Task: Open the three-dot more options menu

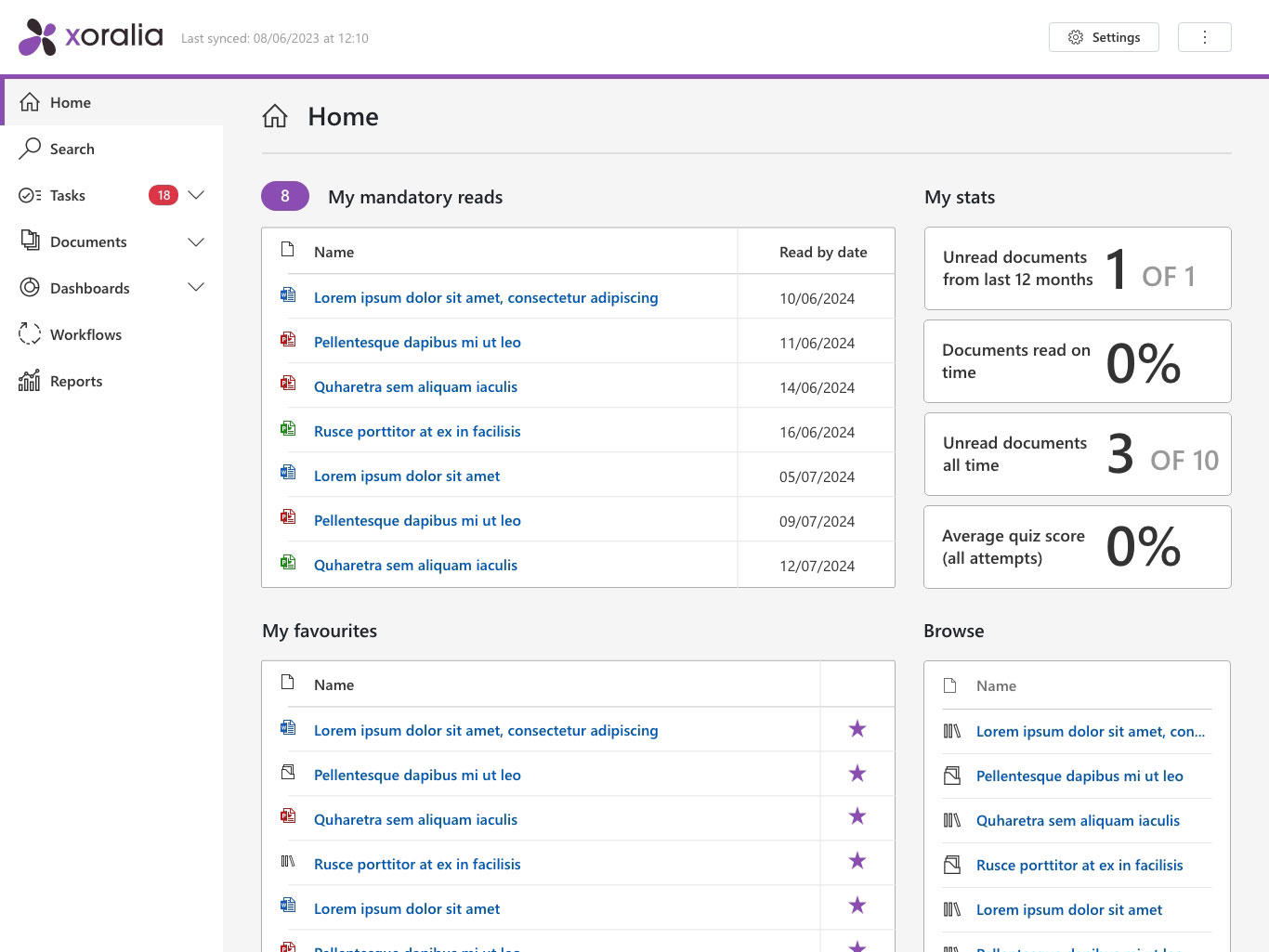Action: tap(1204, 37)
